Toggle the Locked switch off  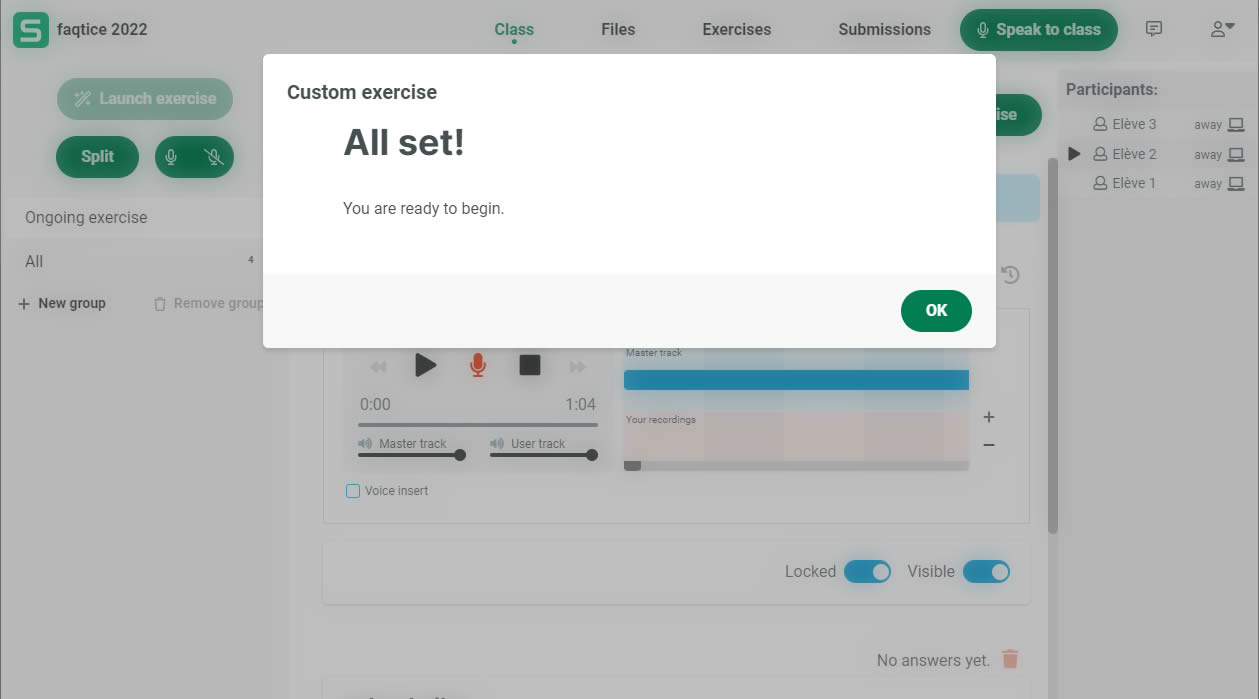click(867, 572)
